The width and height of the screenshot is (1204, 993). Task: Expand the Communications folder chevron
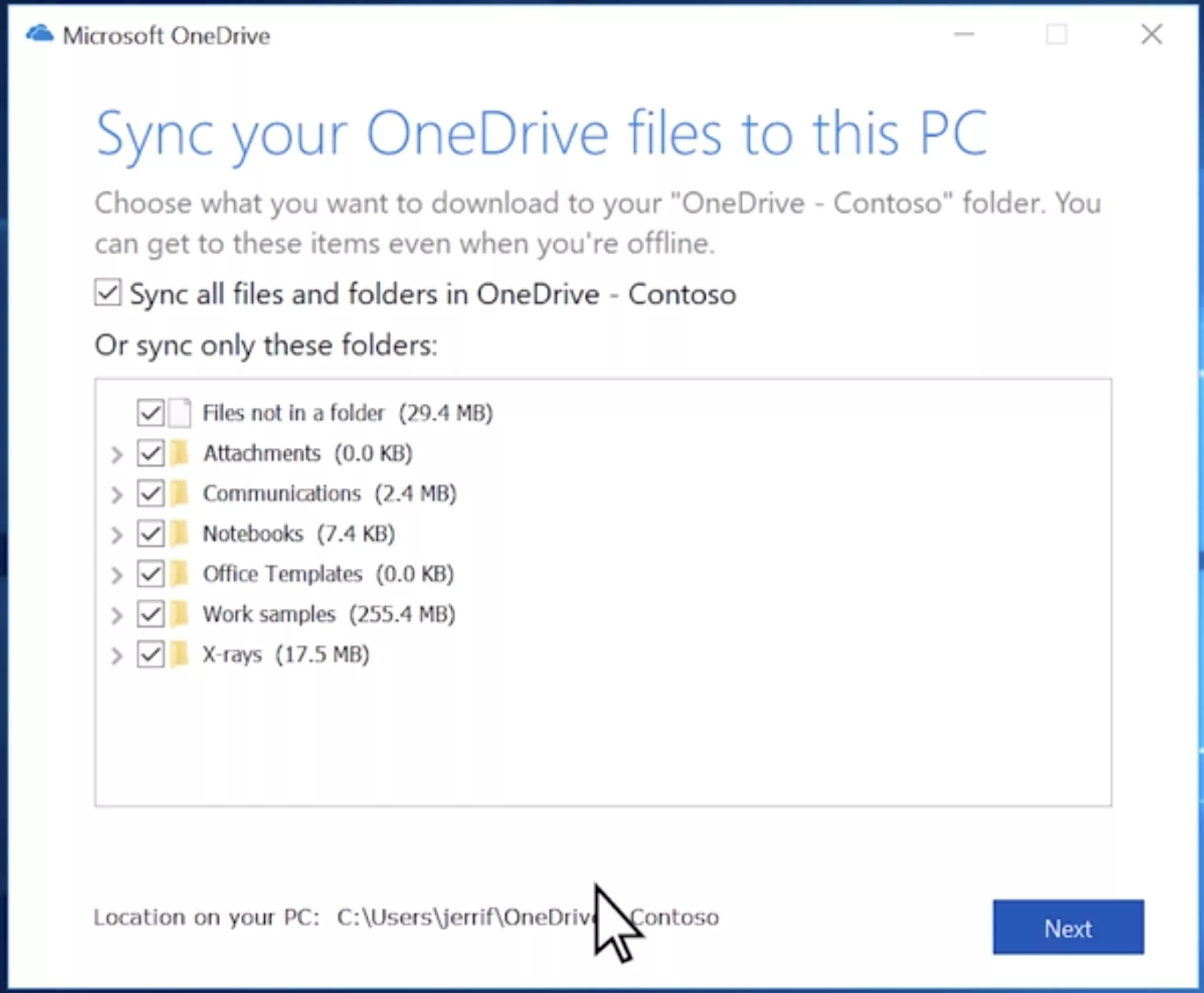(116, 495)
